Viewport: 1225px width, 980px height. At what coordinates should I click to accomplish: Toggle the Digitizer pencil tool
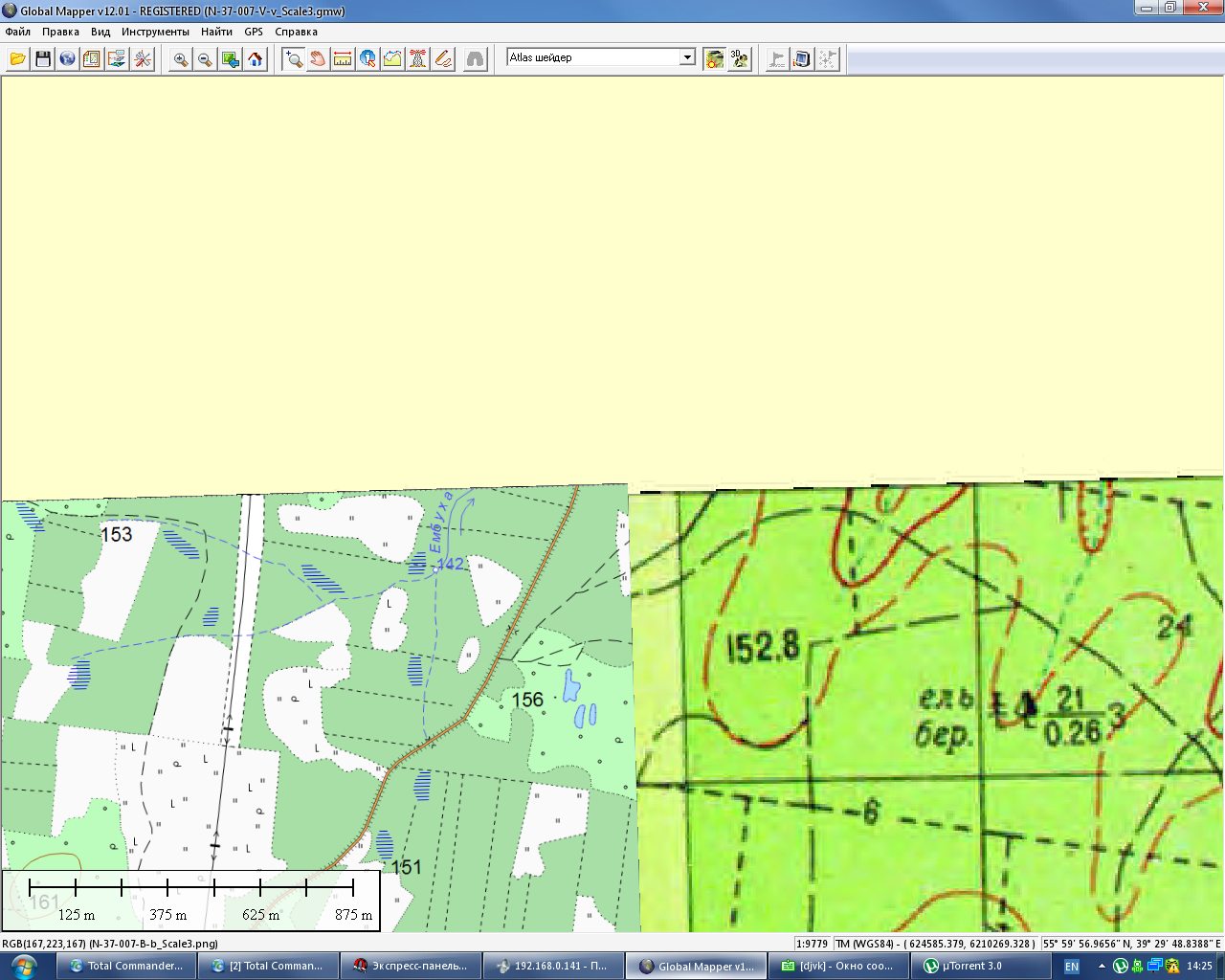[x=442, y=59]
